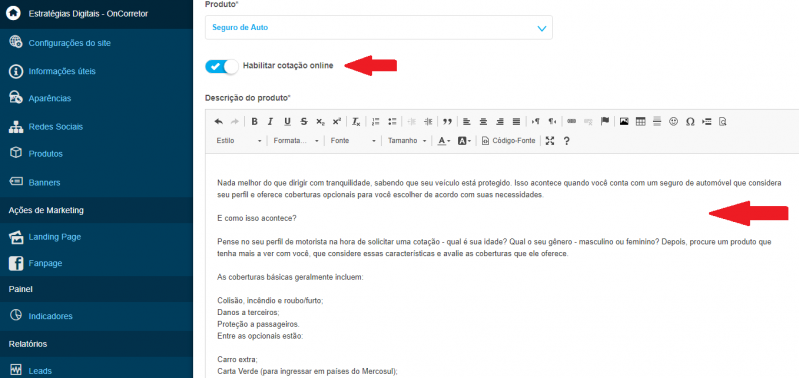The image size is (799, 378).
Task: Toggle bold formatting in editor
Action: (x=254, y=121)
